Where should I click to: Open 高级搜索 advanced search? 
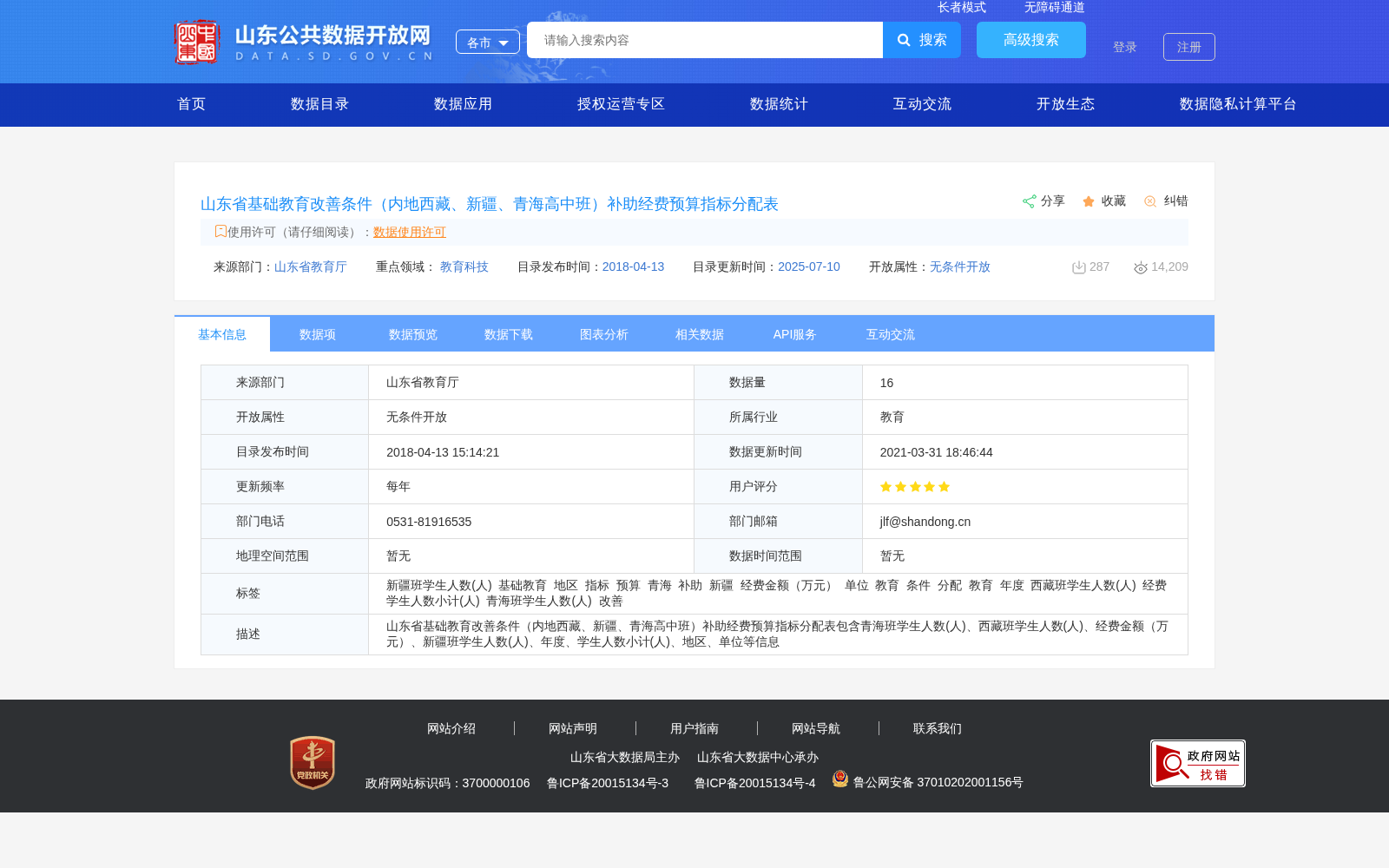(1031, 40)
